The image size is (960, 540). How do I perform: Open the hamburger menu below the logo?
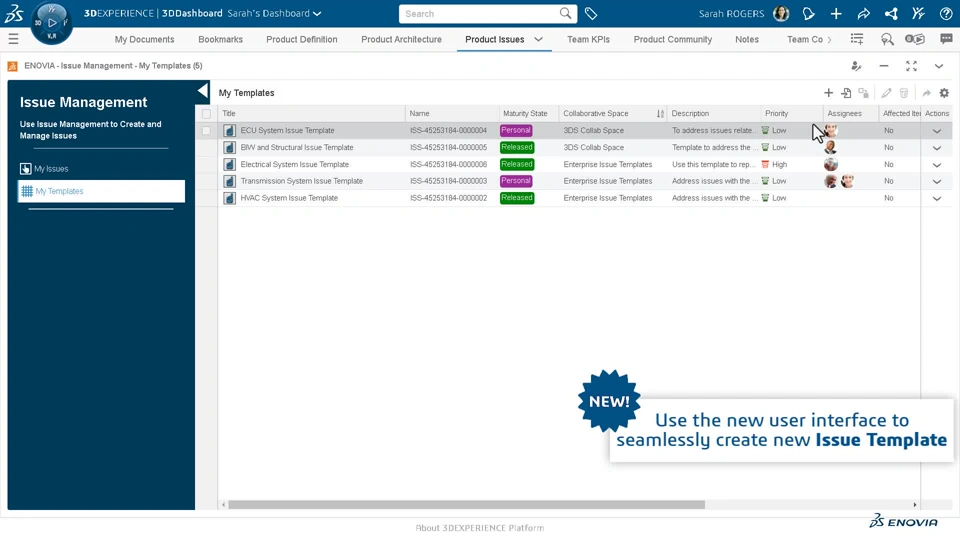coord(13,39)
